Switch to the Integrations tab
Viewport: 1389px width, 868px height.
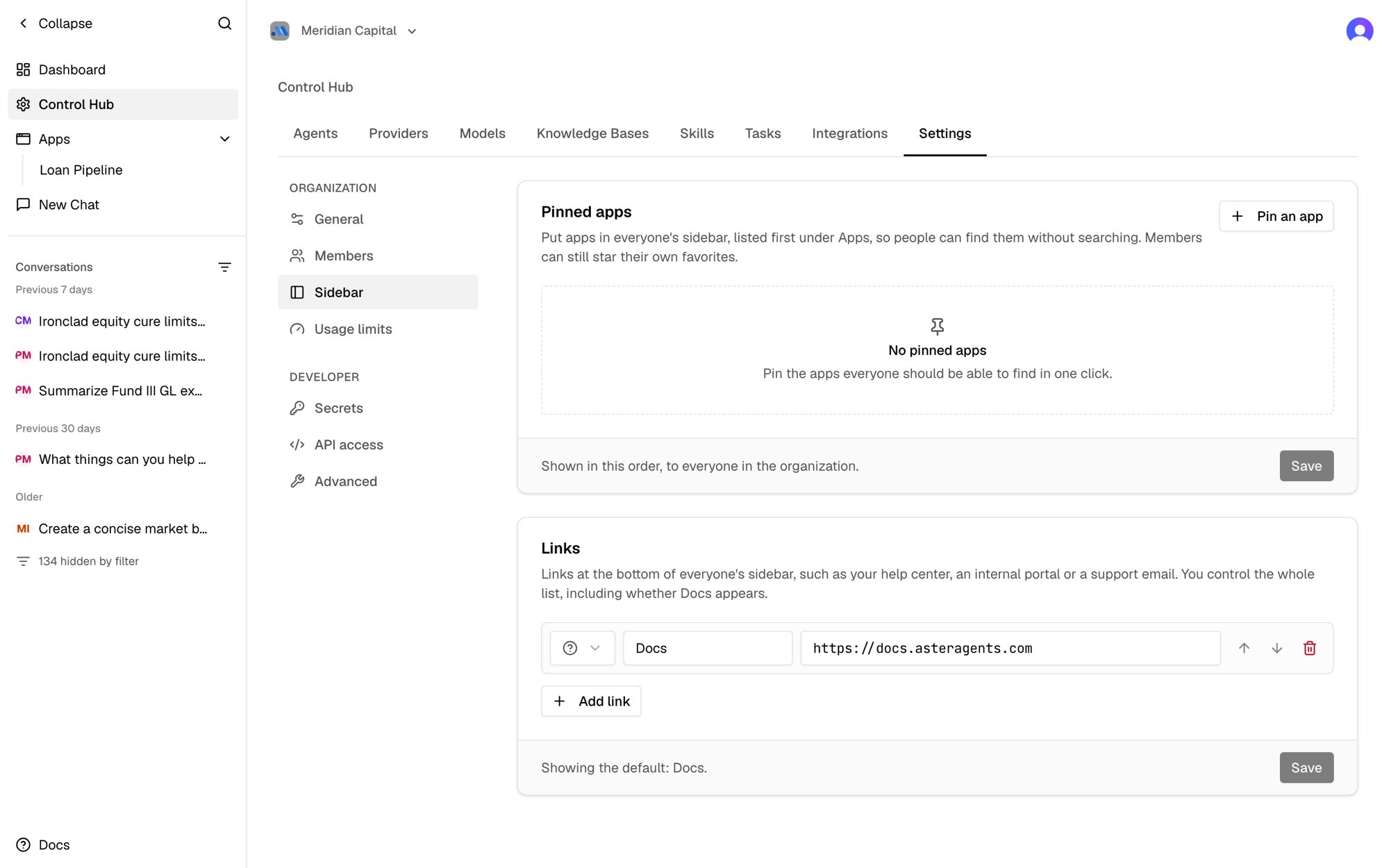(849, 133)
